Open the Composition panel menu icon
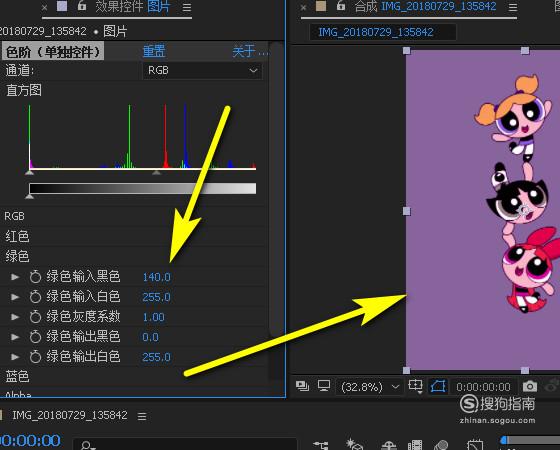This screenshot has width=560, height=450. 513,7
